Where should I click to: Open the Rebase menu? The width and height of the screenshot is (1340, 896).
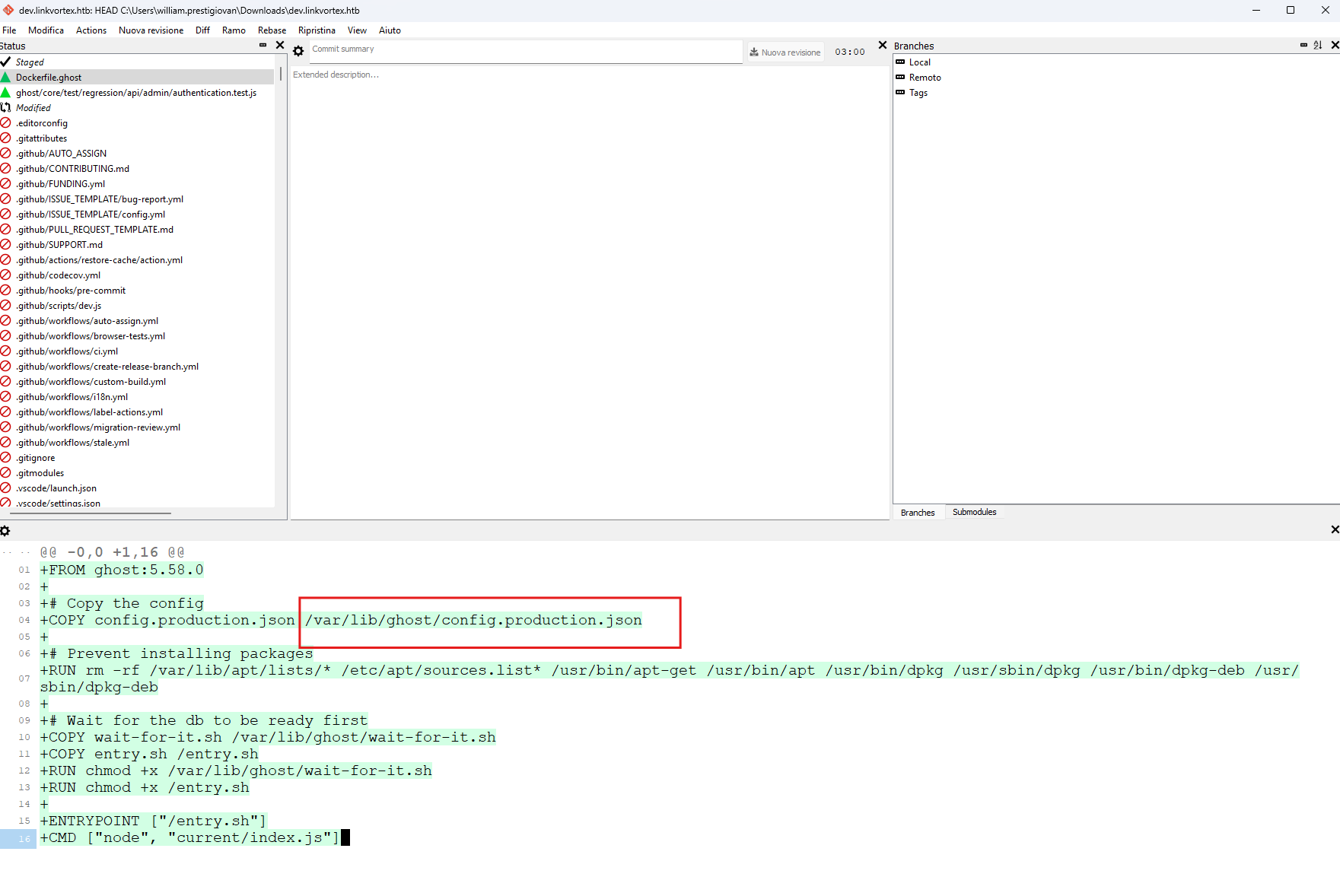(x=272, y=30)
